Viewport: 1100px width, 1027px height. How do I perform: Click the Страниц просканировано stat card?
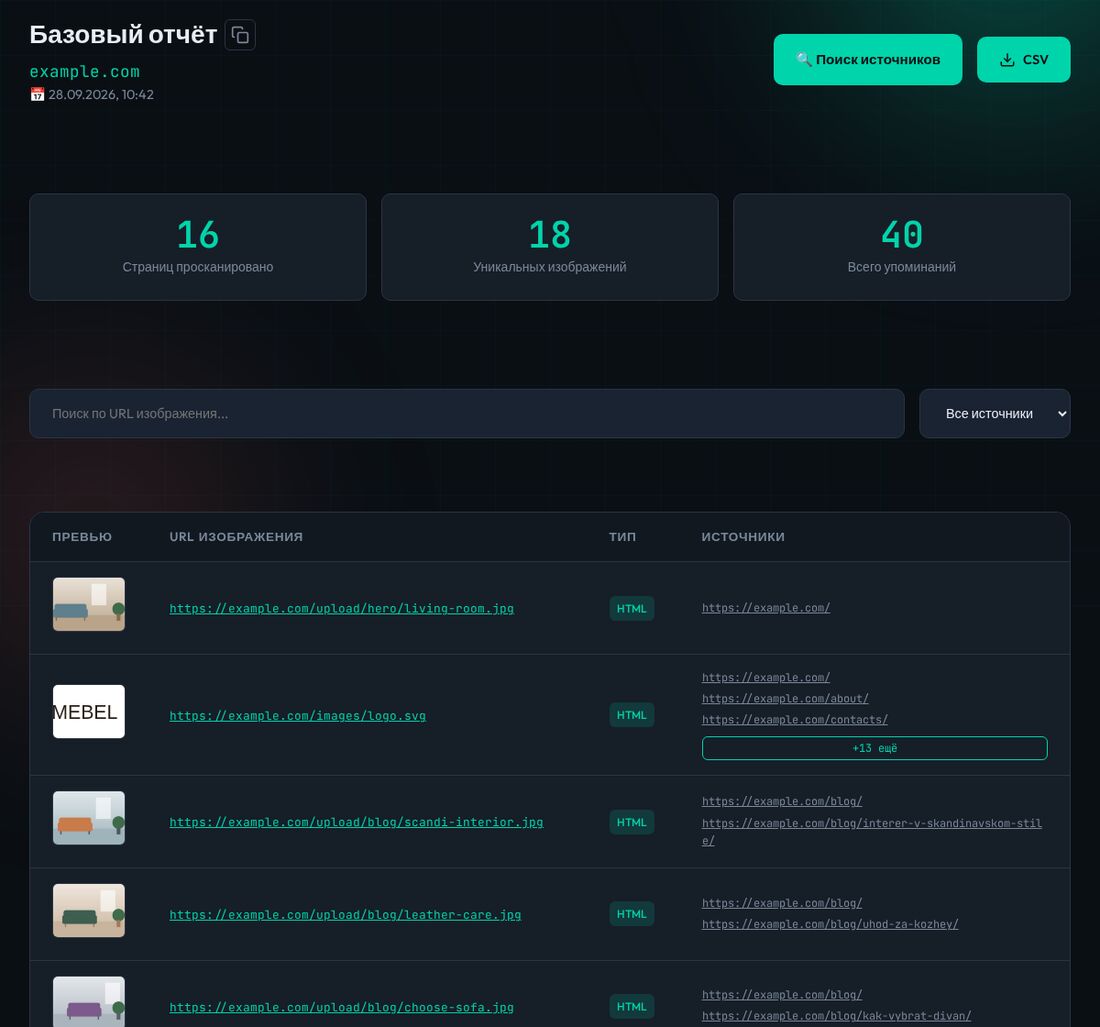(198, 247)
